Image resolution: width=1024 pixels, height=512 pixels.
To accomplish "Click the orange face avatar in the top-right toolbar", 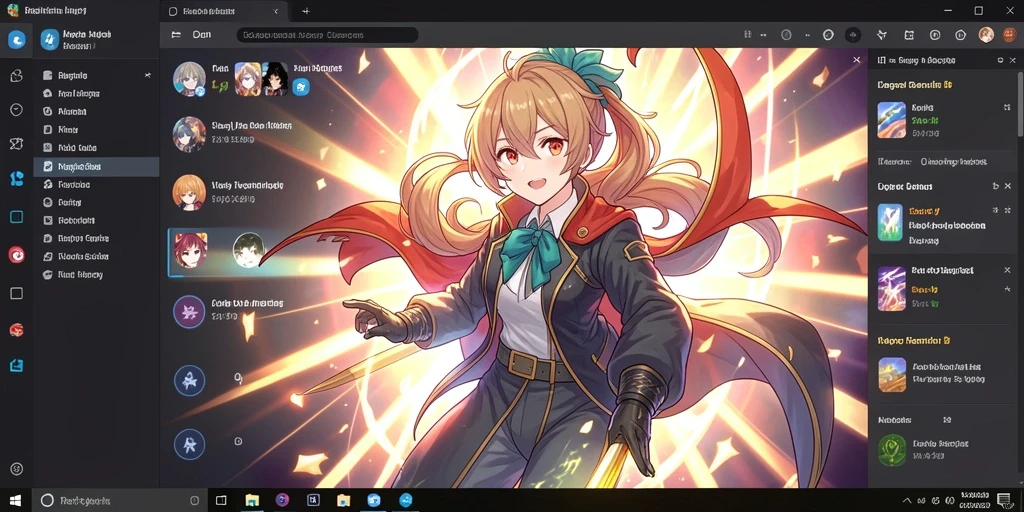I will (x=1009, y=35).
